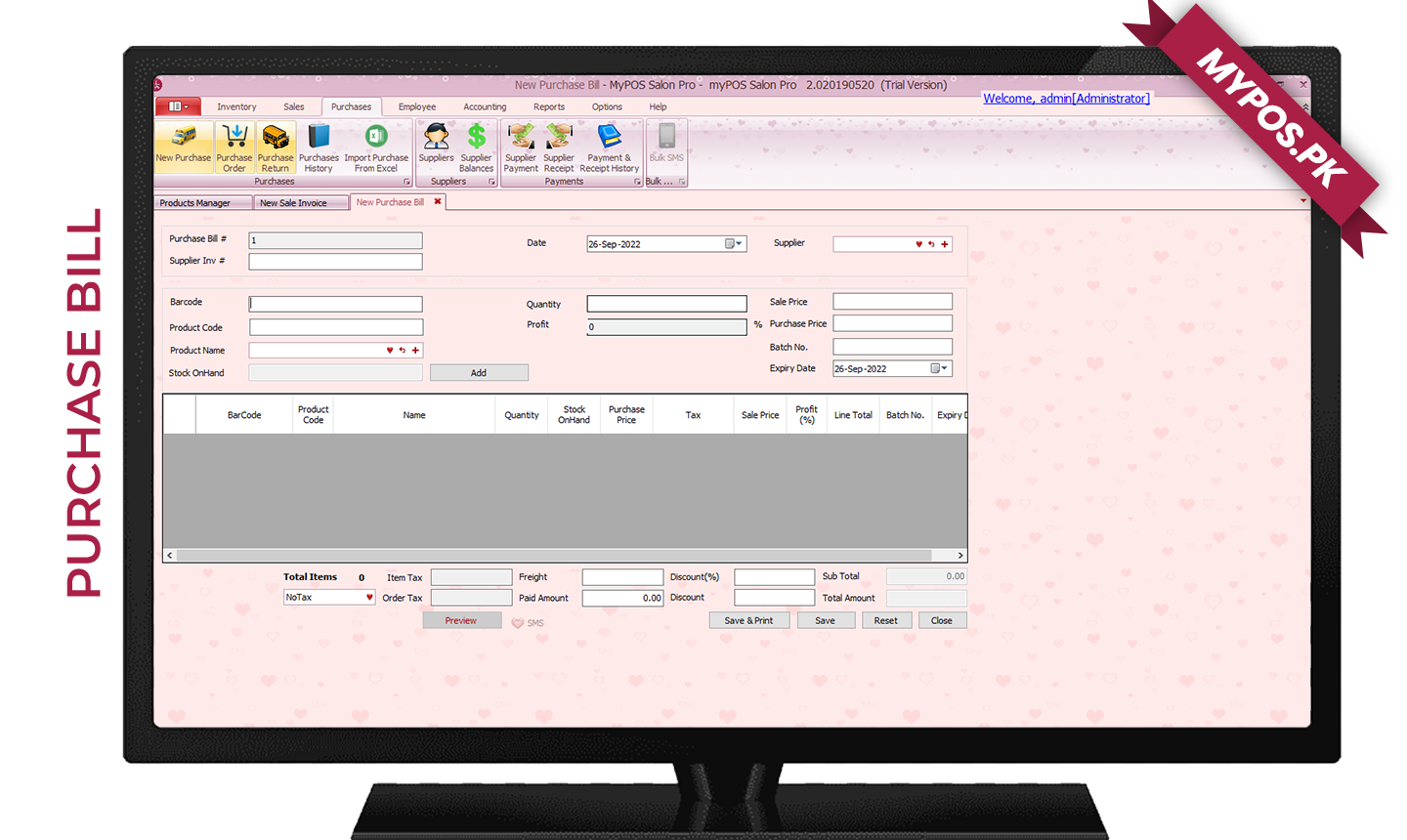Click the Welcome, admin[Administrator] link
Image resolution: width=1407 pixels, height=840 pixels.
[1066, 99]
